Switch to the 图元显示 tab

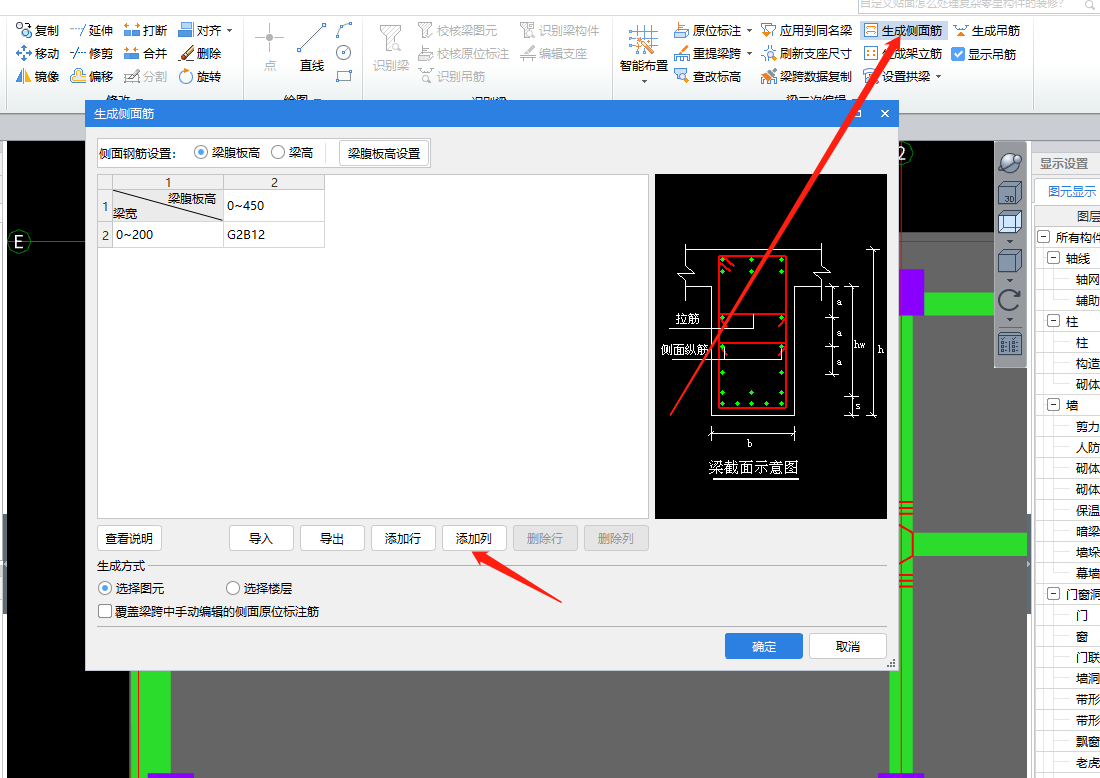pos(1071,192)
